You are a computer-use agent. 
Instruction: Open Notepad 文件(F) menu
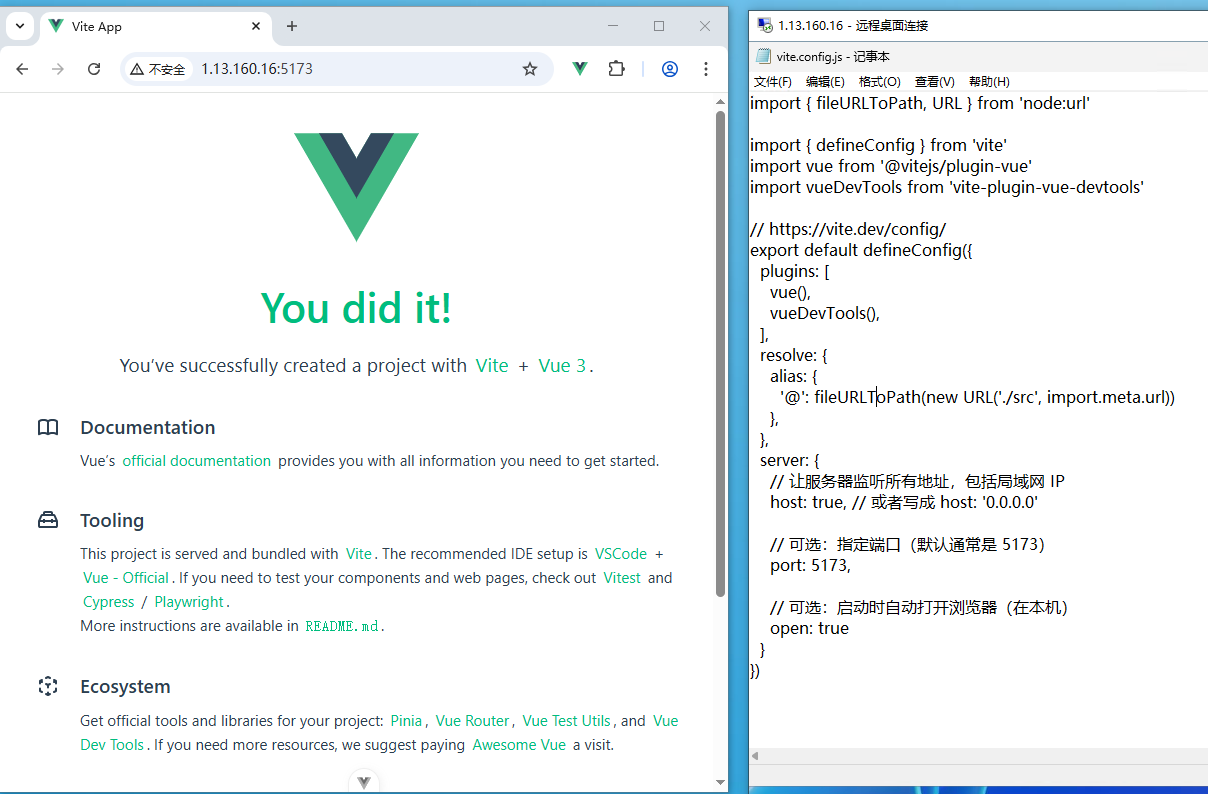click(x=773, y=82)
